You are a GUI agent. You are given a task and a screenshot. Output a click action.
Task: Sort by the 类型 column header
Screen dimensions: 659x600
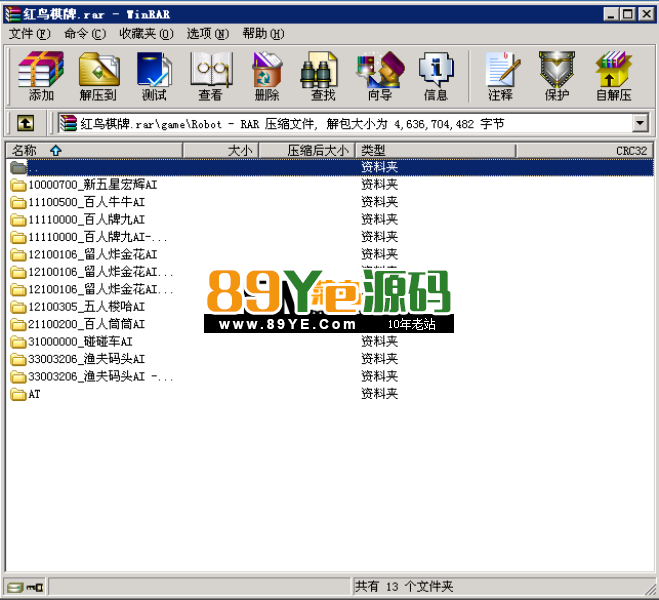(436, 150)
